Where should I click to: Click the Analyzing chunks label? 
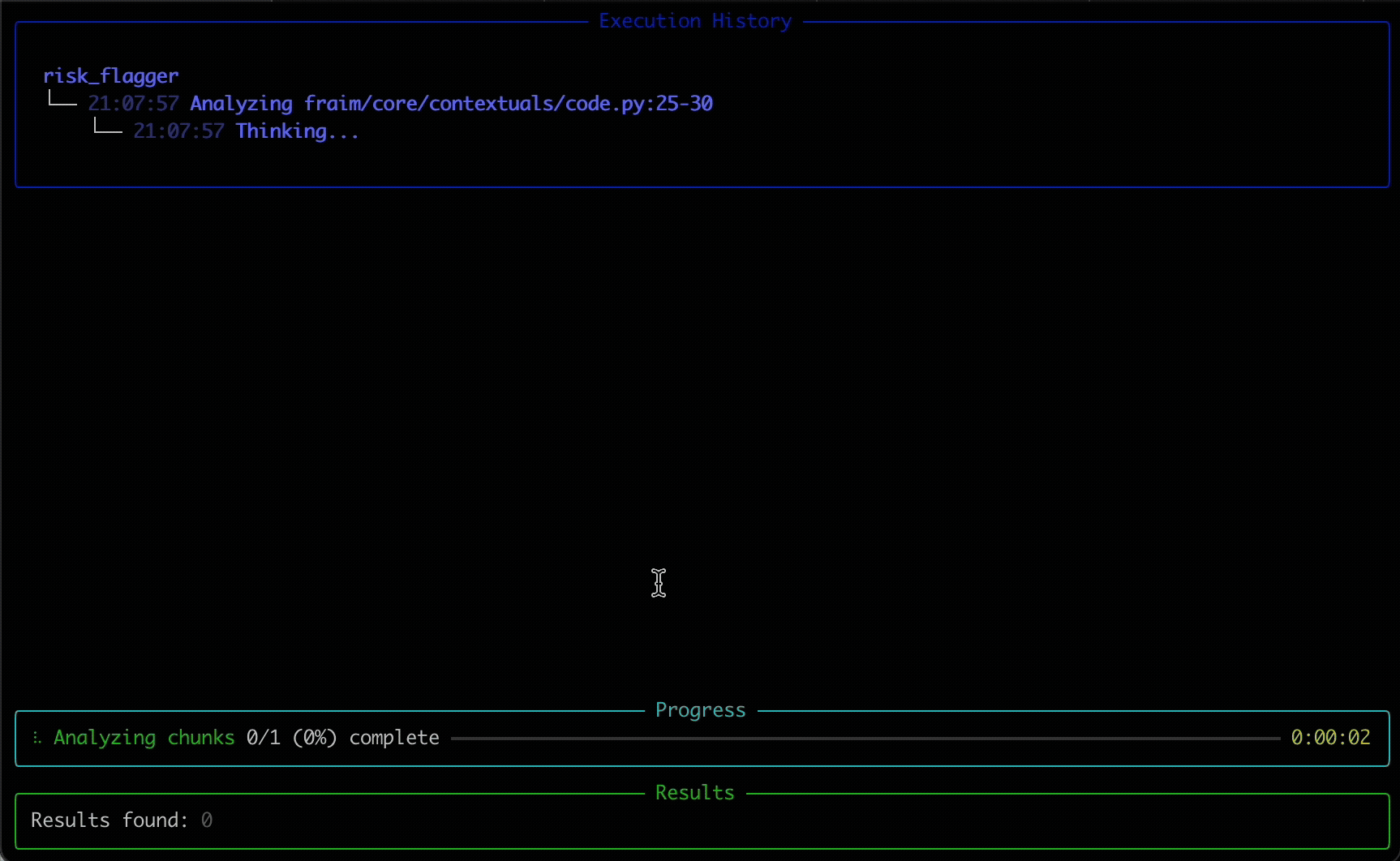pyautogui.click(x=144, y=738)
